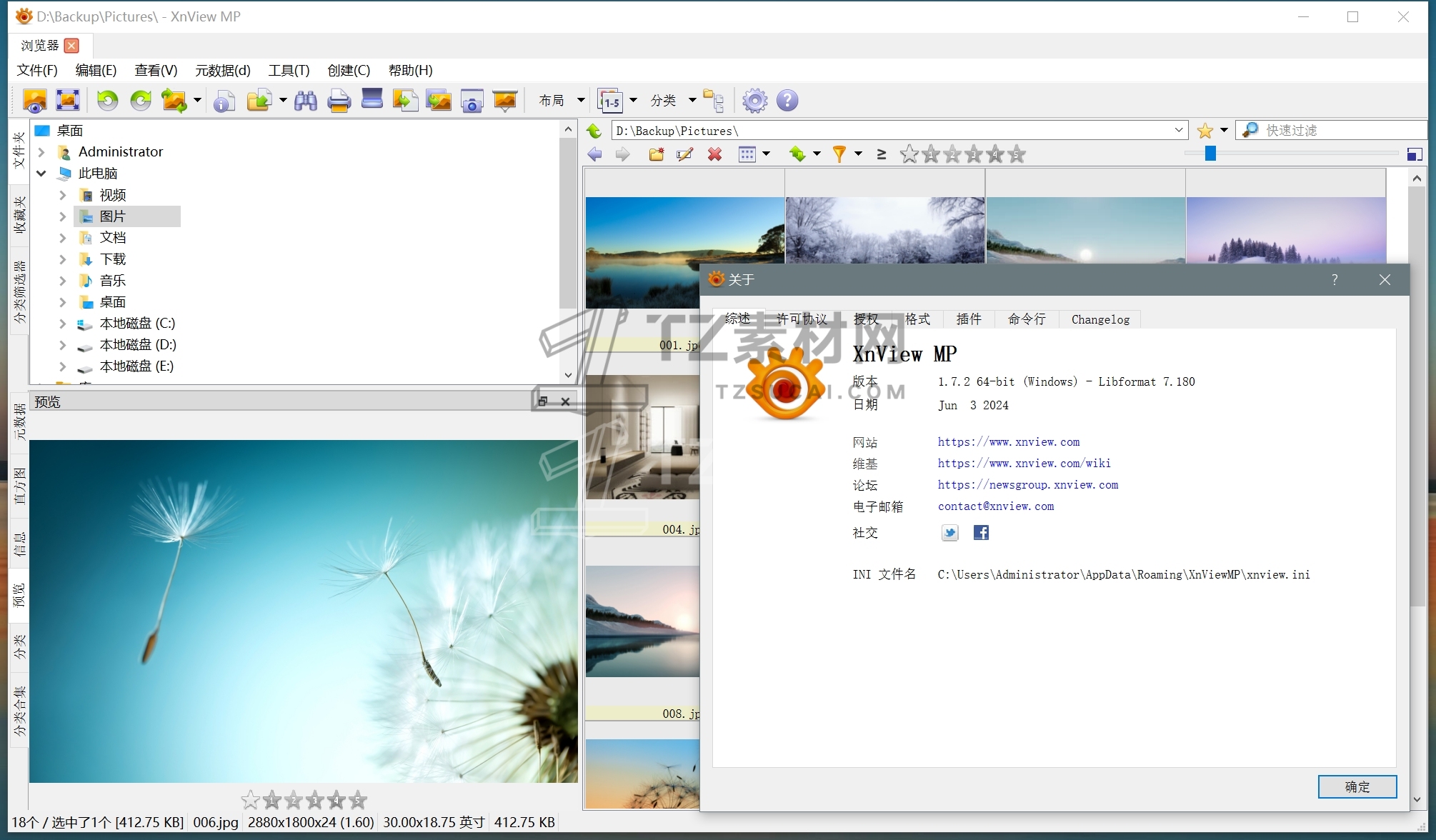The height and width of the screenshot is (840, 1436).
Task: Open the 1-5 rating dropdown arrow
Action: pos(633,101)
